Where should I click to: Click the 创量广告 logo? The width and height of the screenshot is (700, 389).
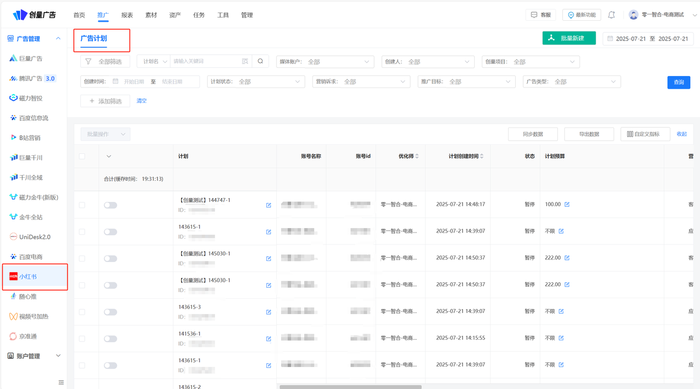[34, 15]
